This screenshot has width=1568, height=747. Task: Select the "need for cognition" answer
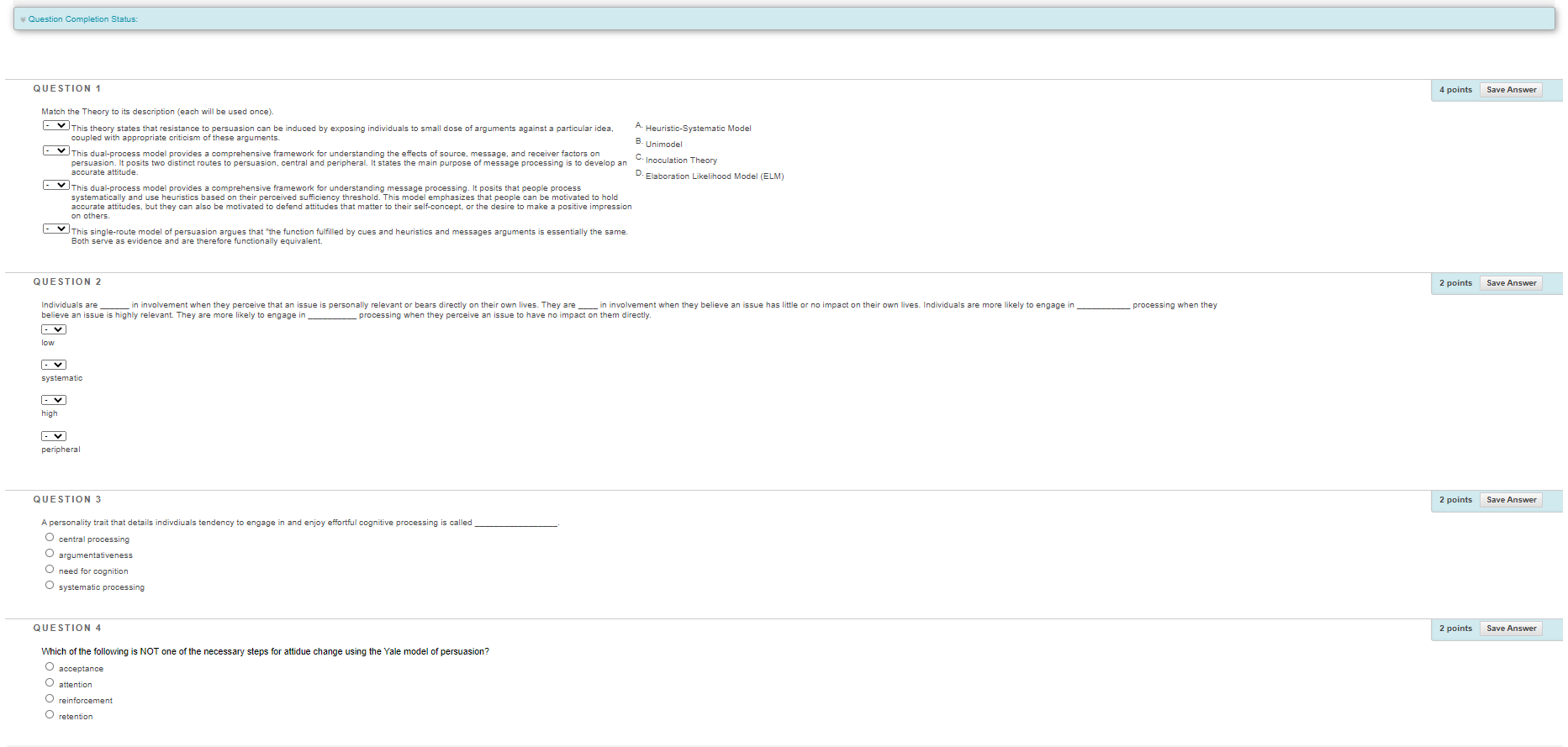50,570
